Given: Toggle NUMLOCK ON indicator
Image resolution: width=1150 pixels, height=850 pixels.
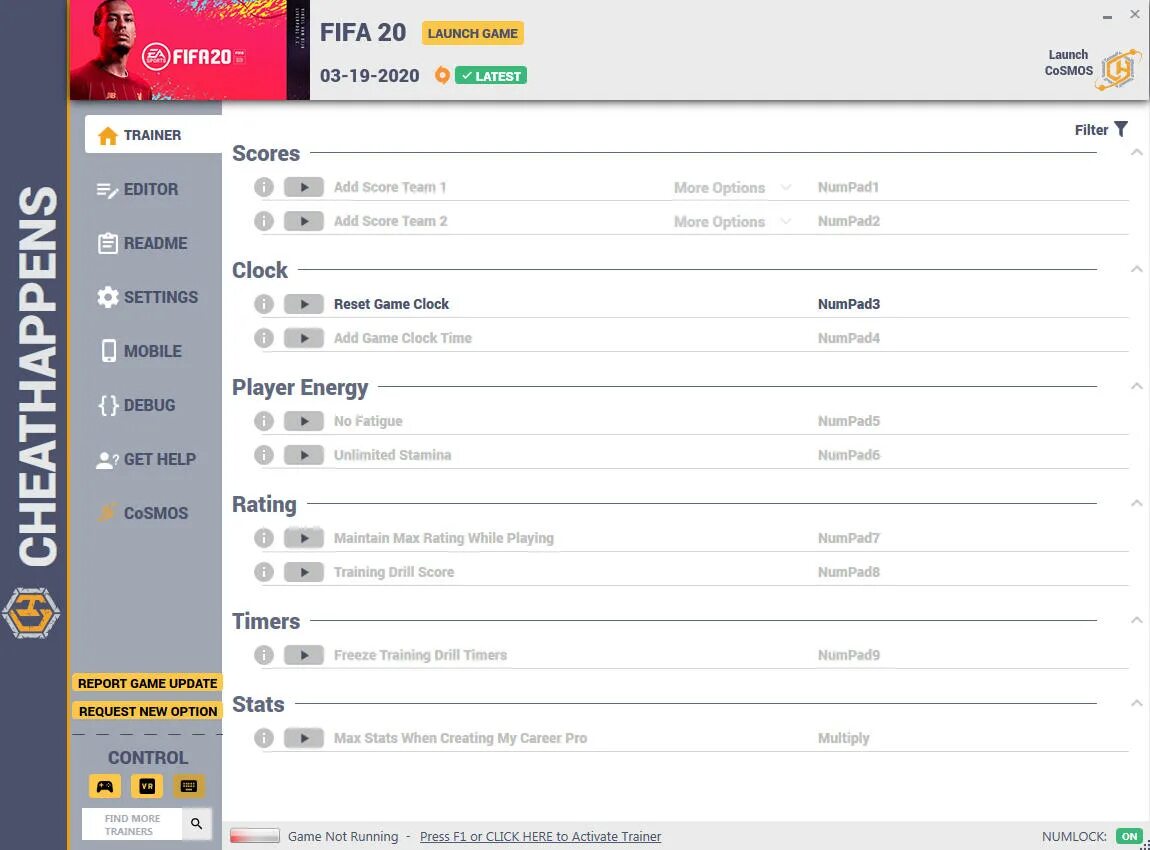Looking at the screenshot, I should tap(1129, 836).
